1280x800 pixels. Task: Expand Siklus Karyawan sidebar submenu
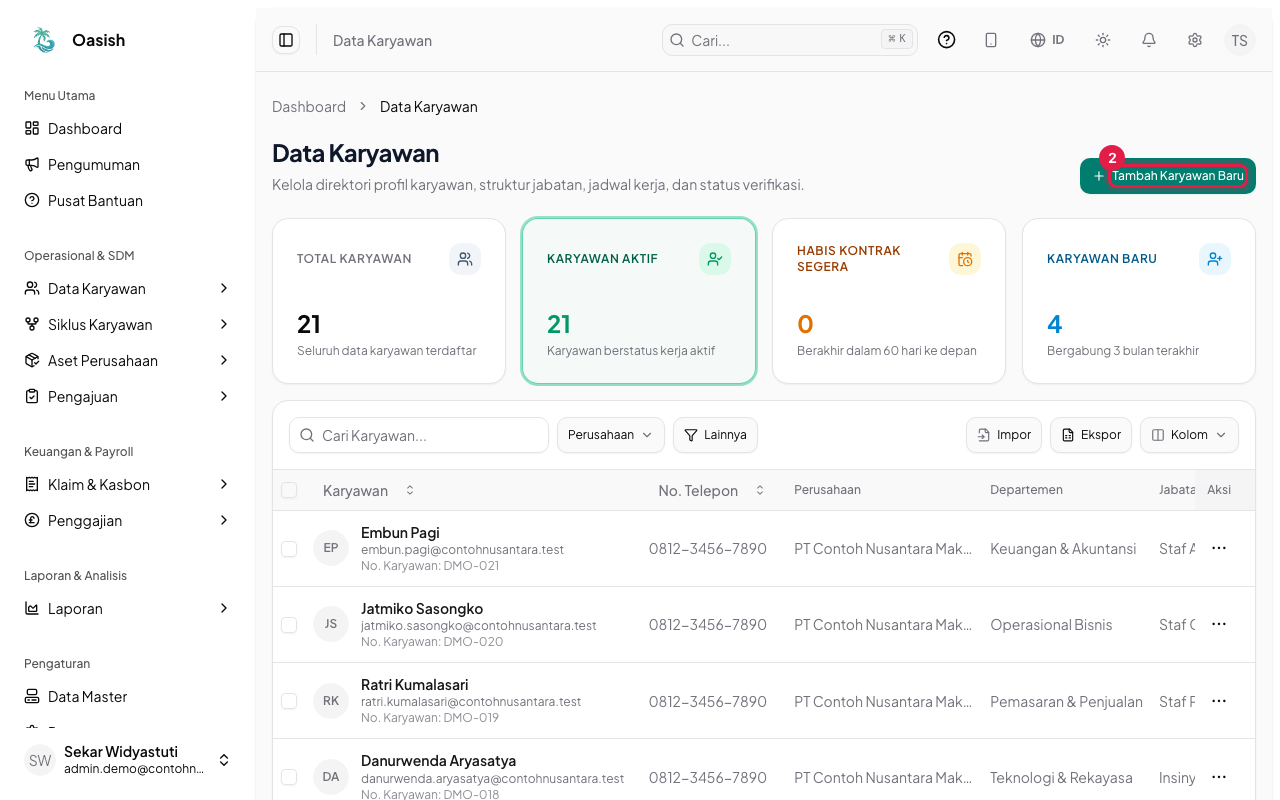(x=224, y=324)
